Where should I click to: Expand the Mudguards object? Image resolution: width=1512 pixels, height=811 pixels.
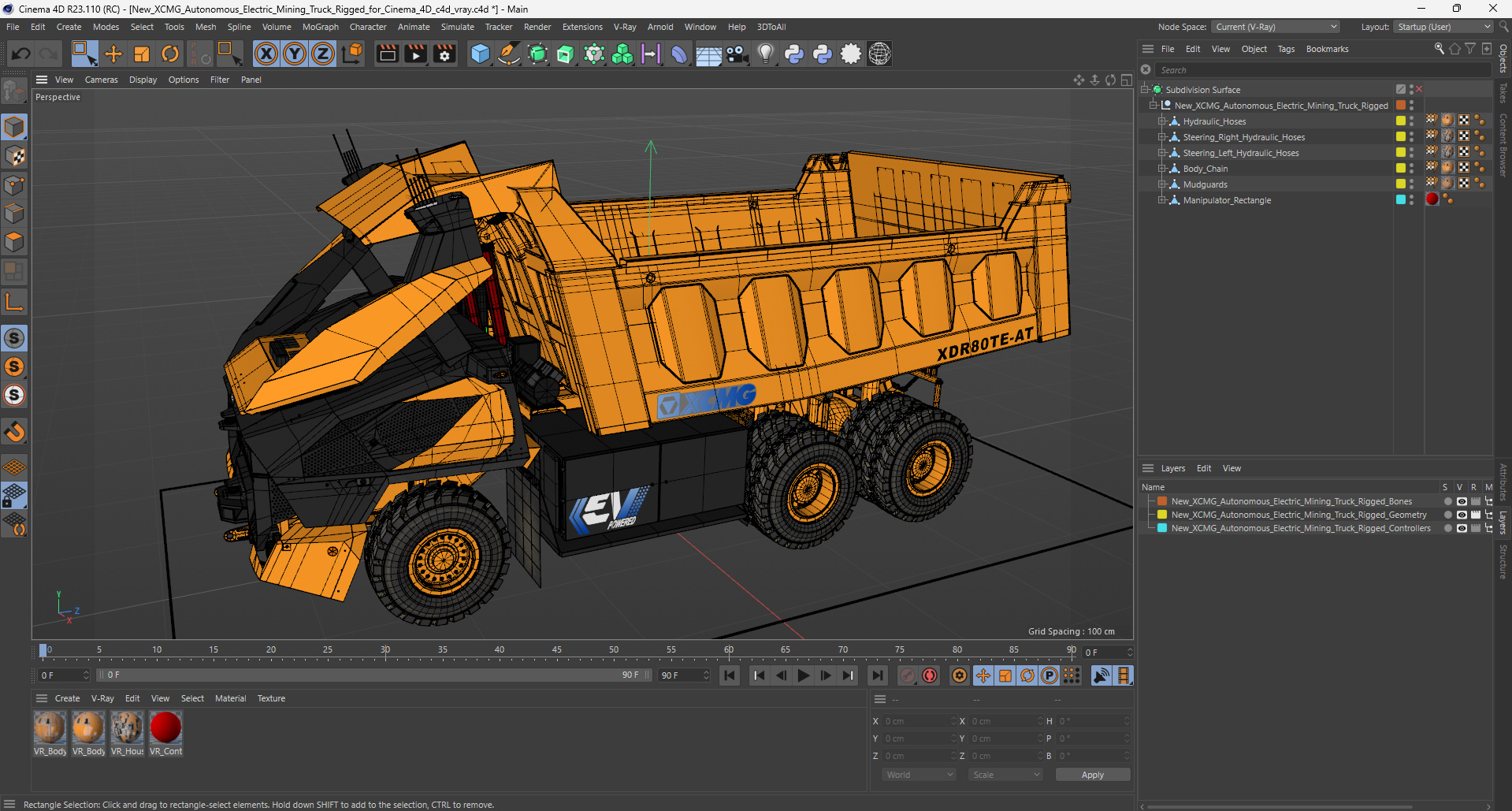tap(1161, 184)
